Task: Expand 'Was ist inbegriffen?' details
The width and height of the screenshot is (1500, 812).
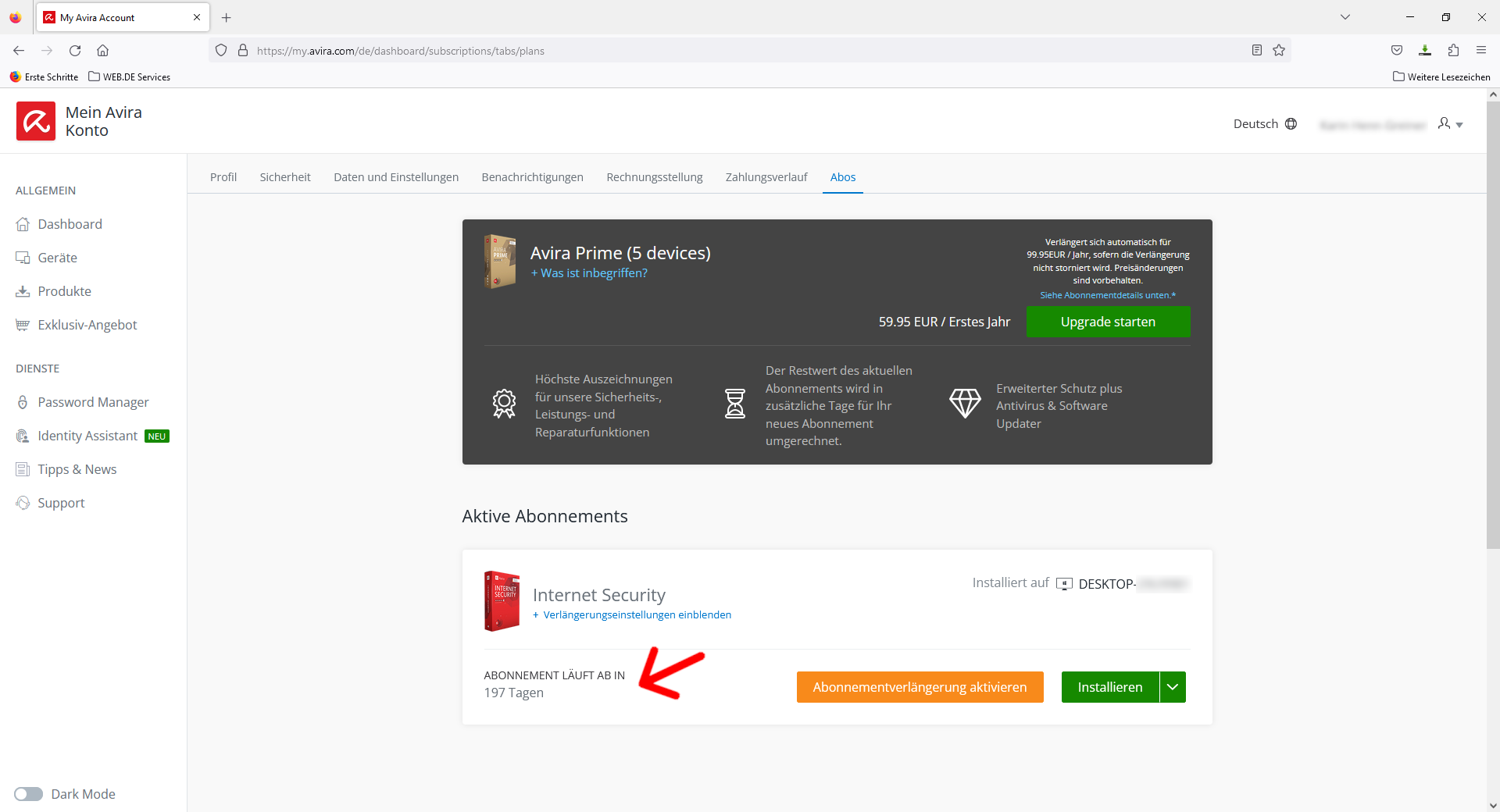Action: (x=589, y=273)
